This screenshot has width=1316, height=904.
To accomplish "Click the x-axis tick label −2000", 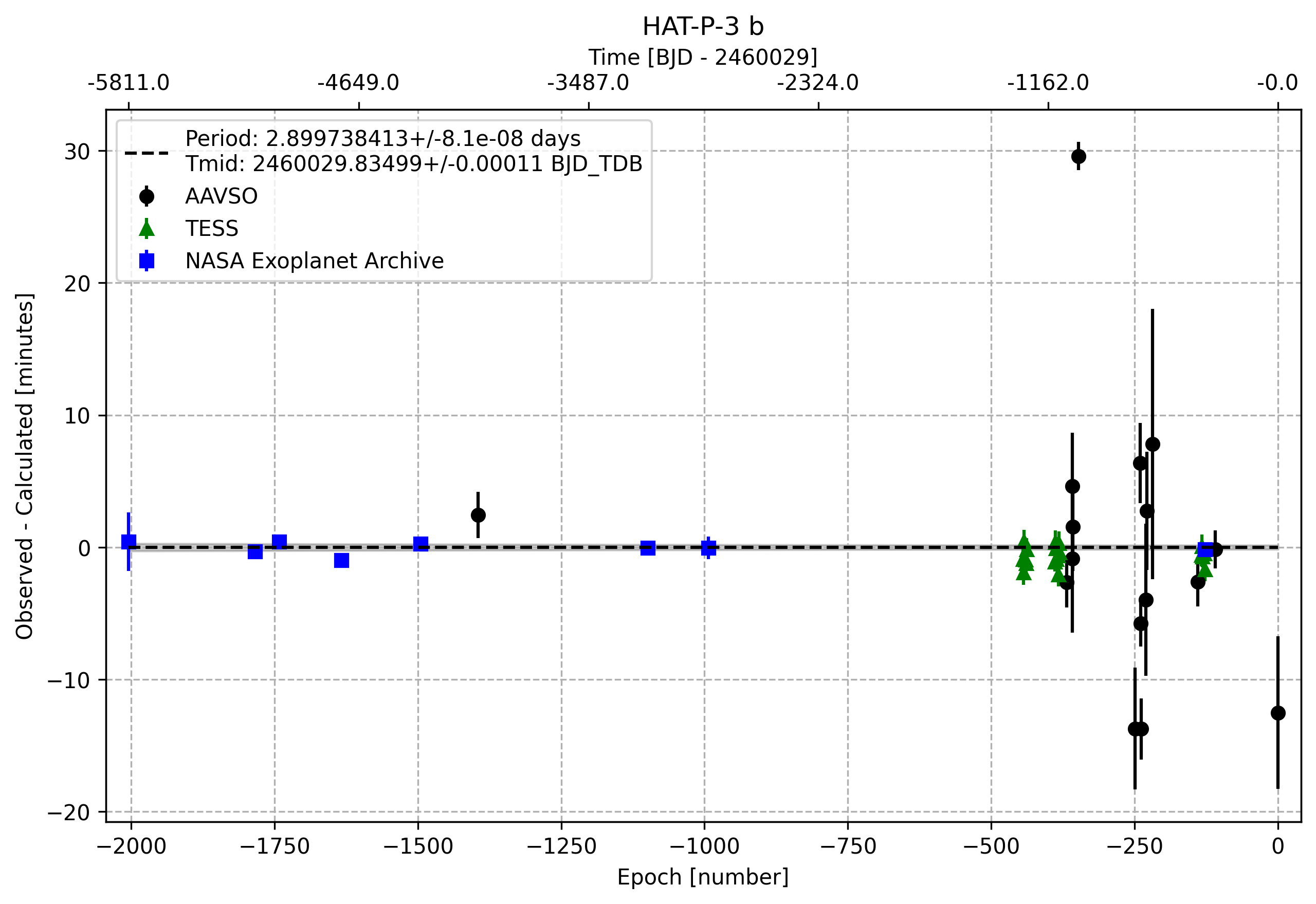I will pos(132,847).
